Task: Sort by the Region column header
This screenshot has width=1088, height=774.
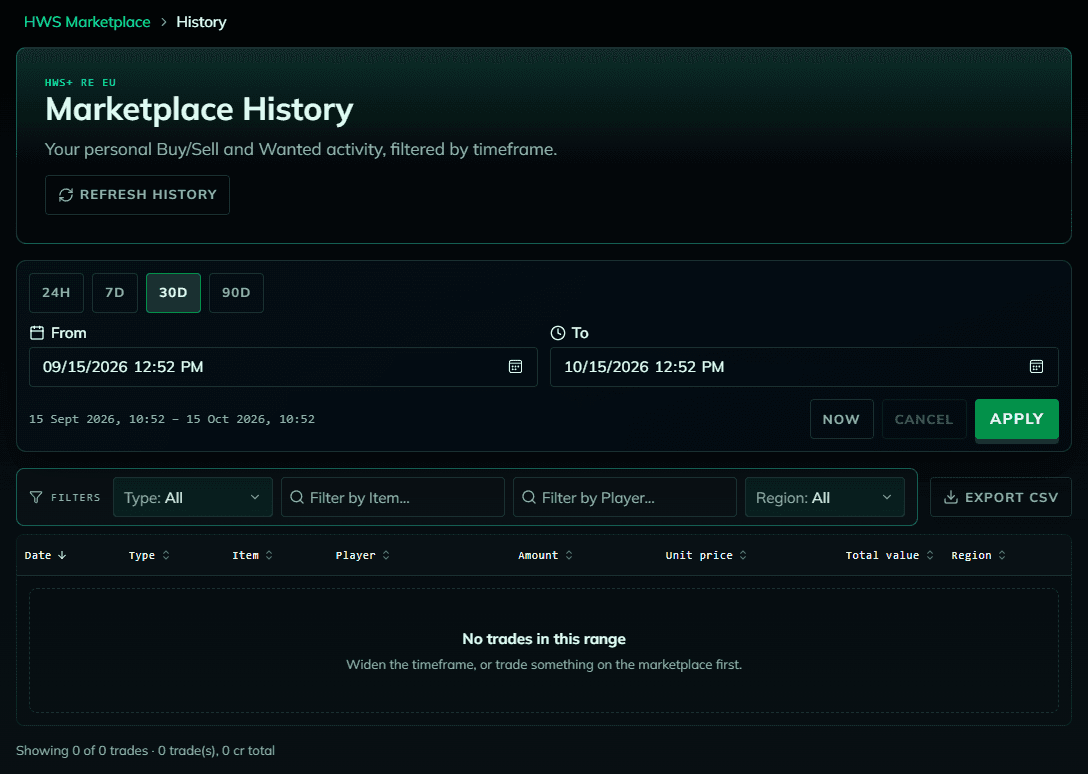Action: [978, 555]
